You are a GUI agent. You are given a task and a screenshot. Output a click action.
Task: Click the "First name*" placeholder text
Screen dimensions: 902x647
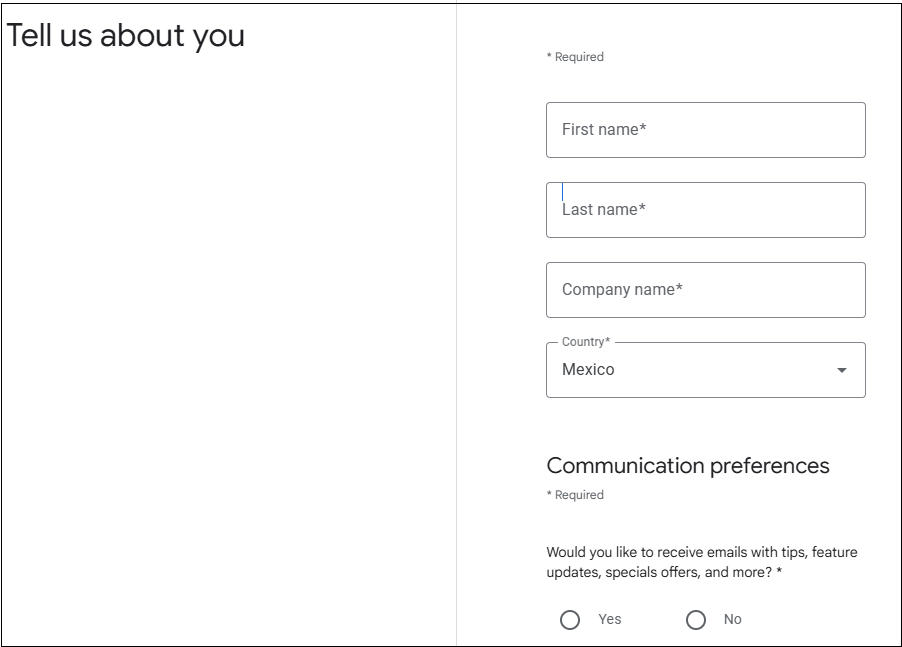tap(604, 130)
